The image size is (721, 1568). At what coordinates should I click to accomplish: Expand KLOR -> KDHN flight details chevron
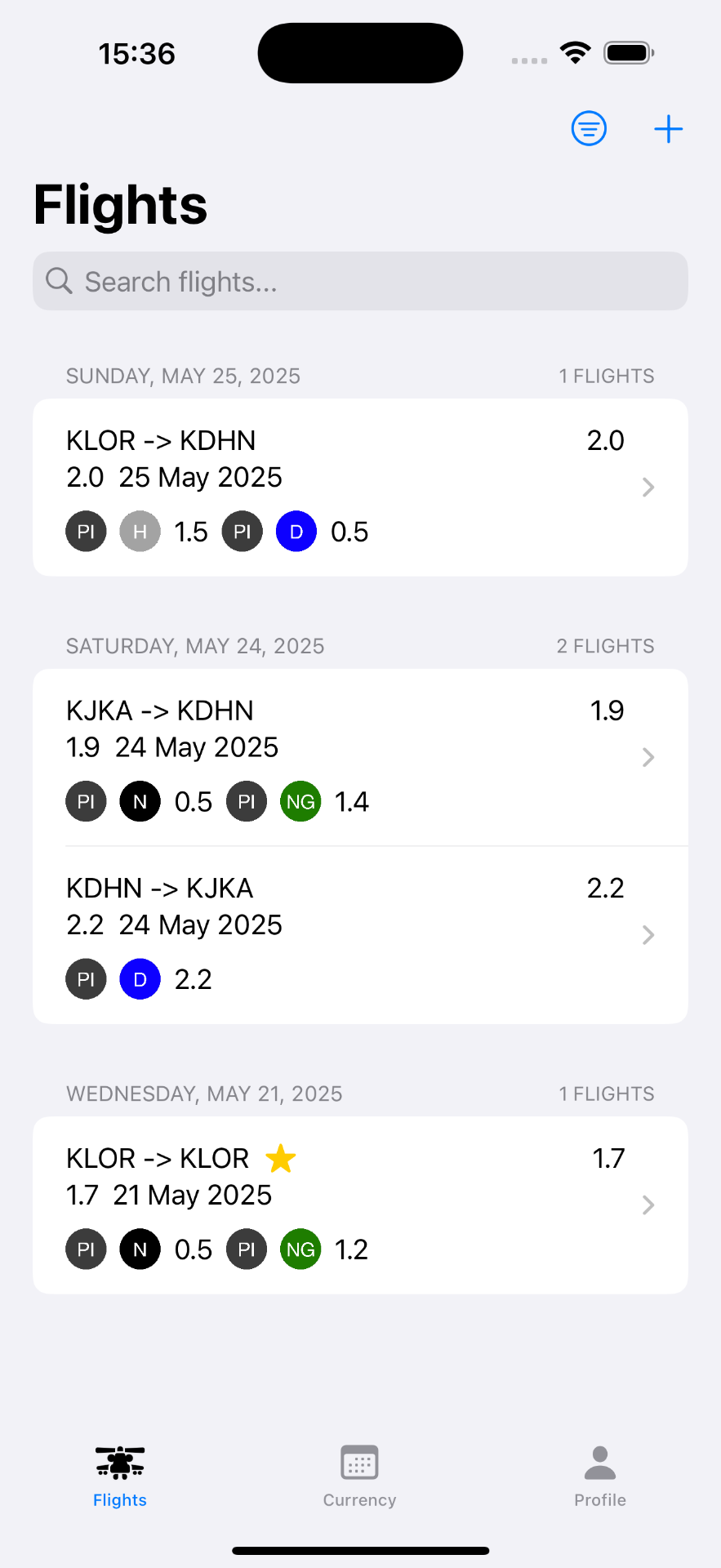coord(648,488)
